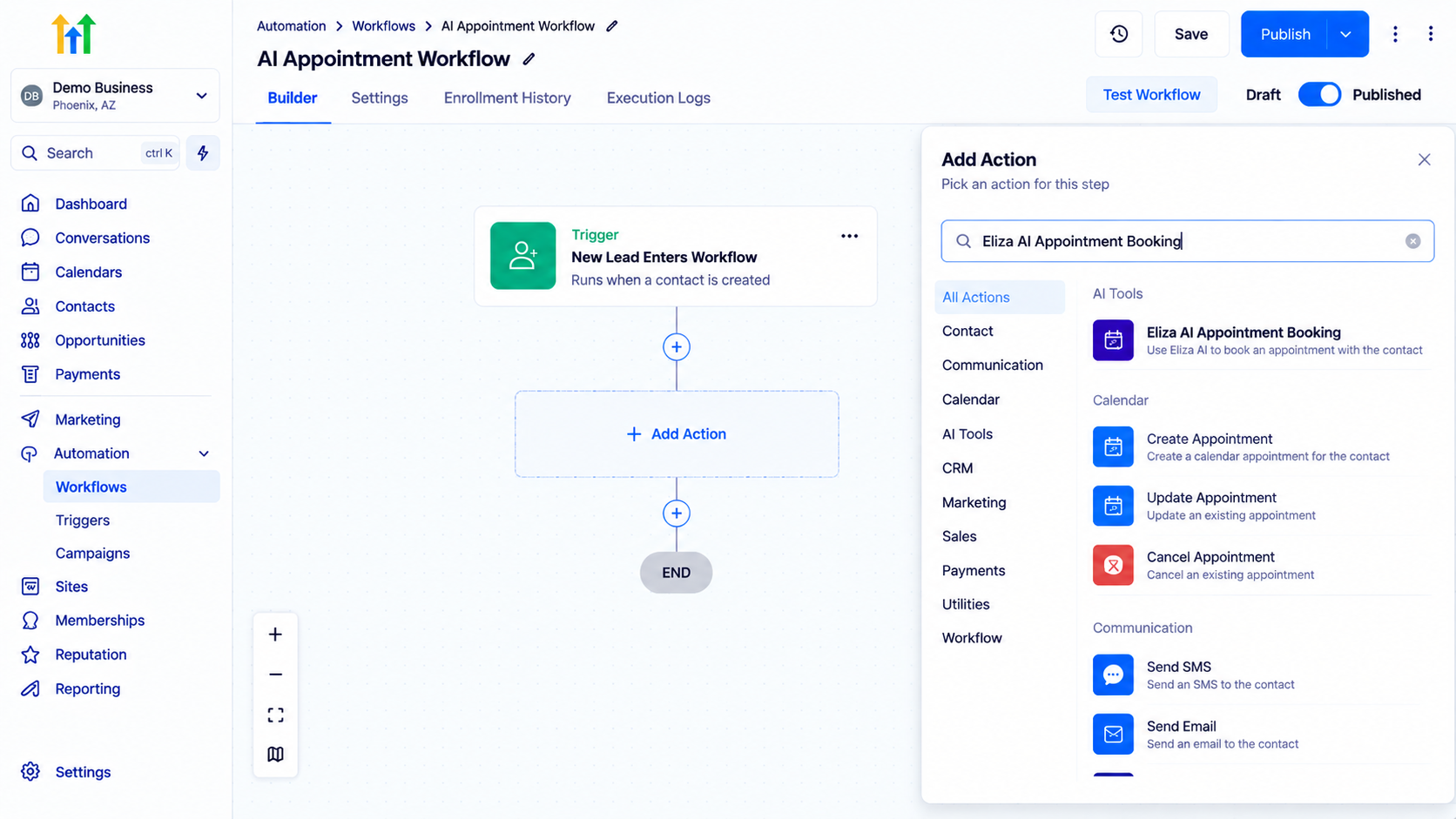Zoom in the workflow canvas
Viewport: 1456px width, 819px height.
pos(275,634)
